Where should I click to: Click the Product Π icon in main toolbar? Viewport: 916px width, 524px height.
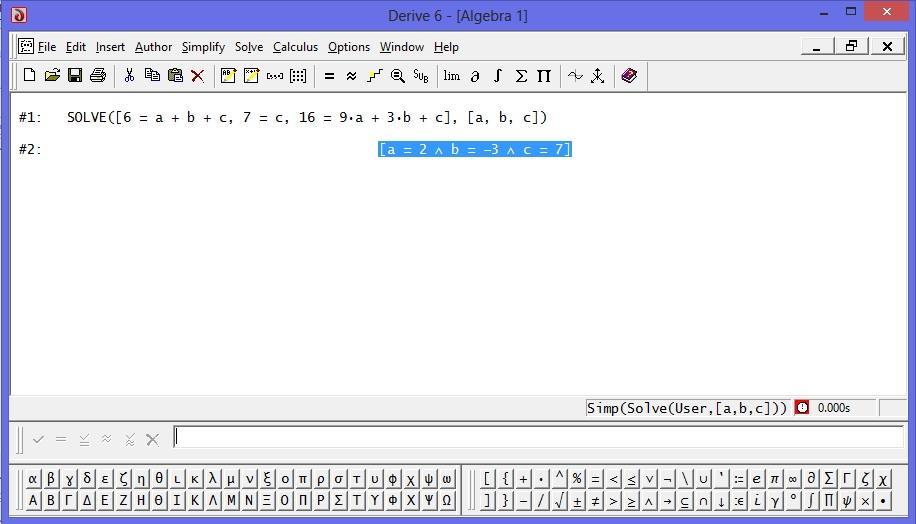(544, 75)
